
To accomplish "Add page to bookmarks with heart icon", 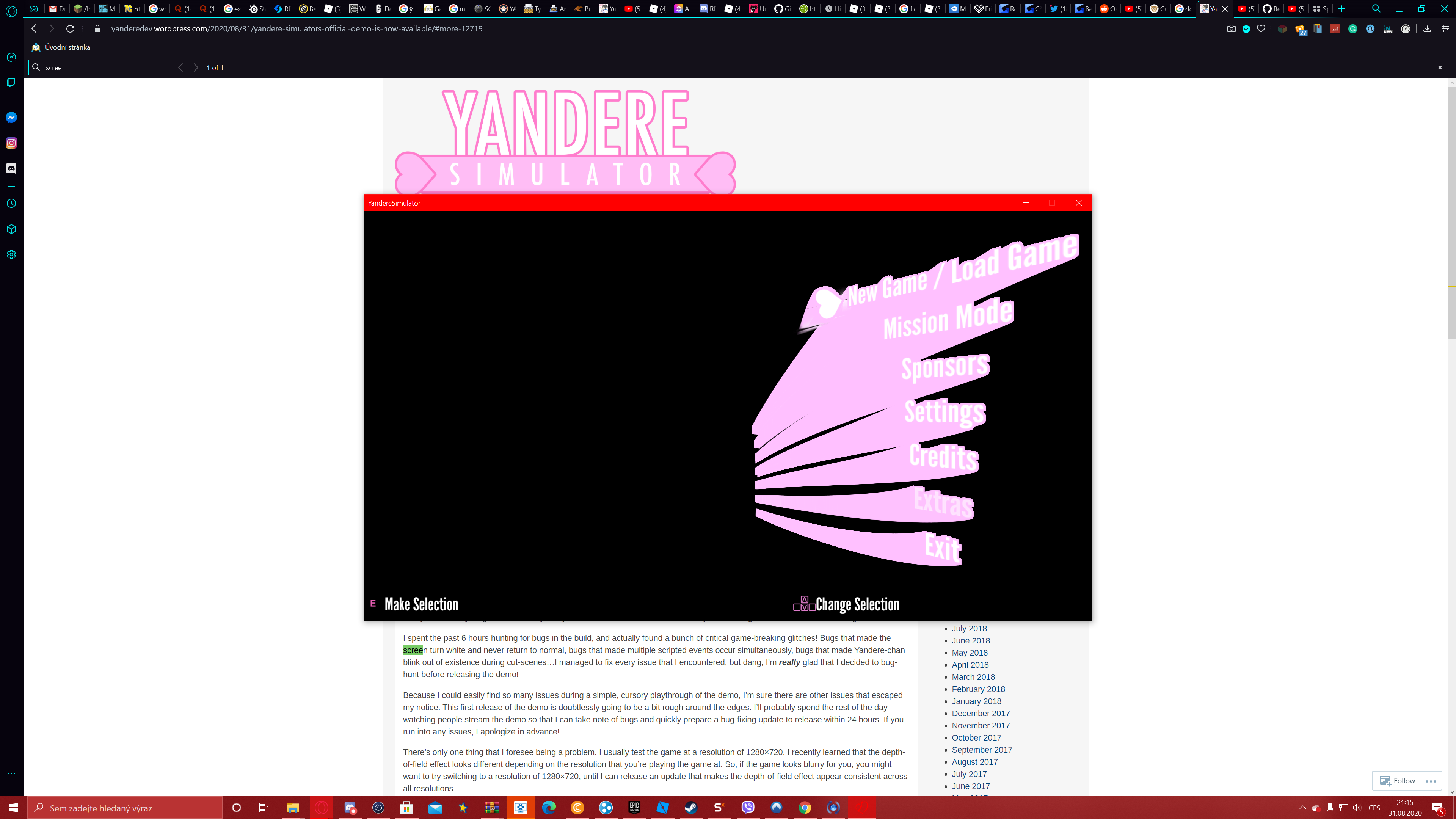I will coord(1261,29).
